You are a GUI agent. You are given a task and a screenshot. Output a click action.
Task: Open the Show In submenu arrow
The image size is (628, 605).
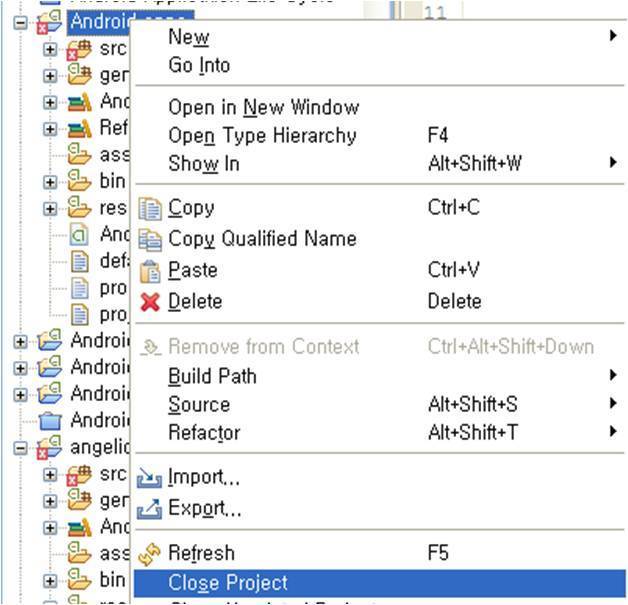[x=612, y=163]
